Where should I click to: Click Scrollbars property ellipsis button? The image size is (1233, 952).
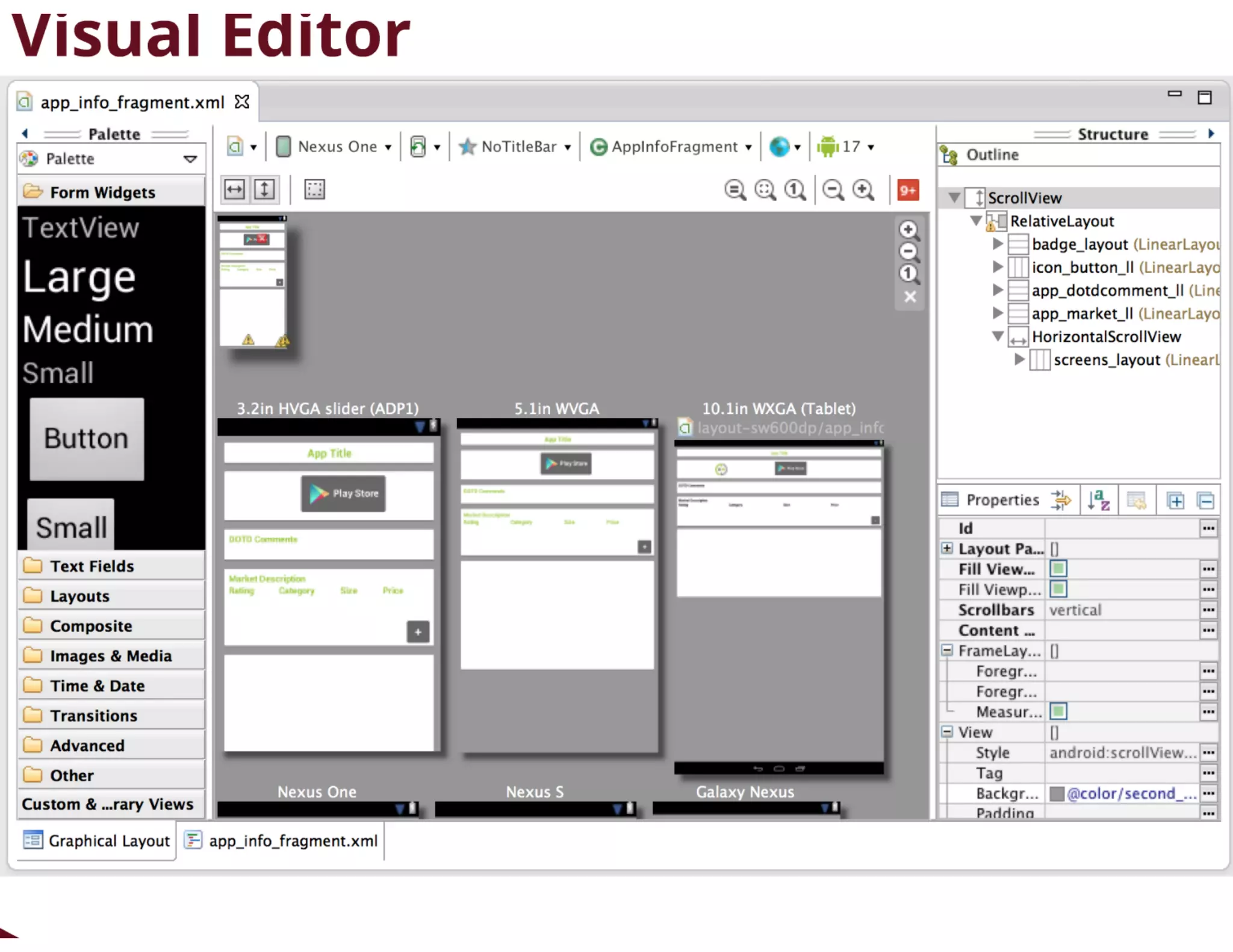point(1208,610)
